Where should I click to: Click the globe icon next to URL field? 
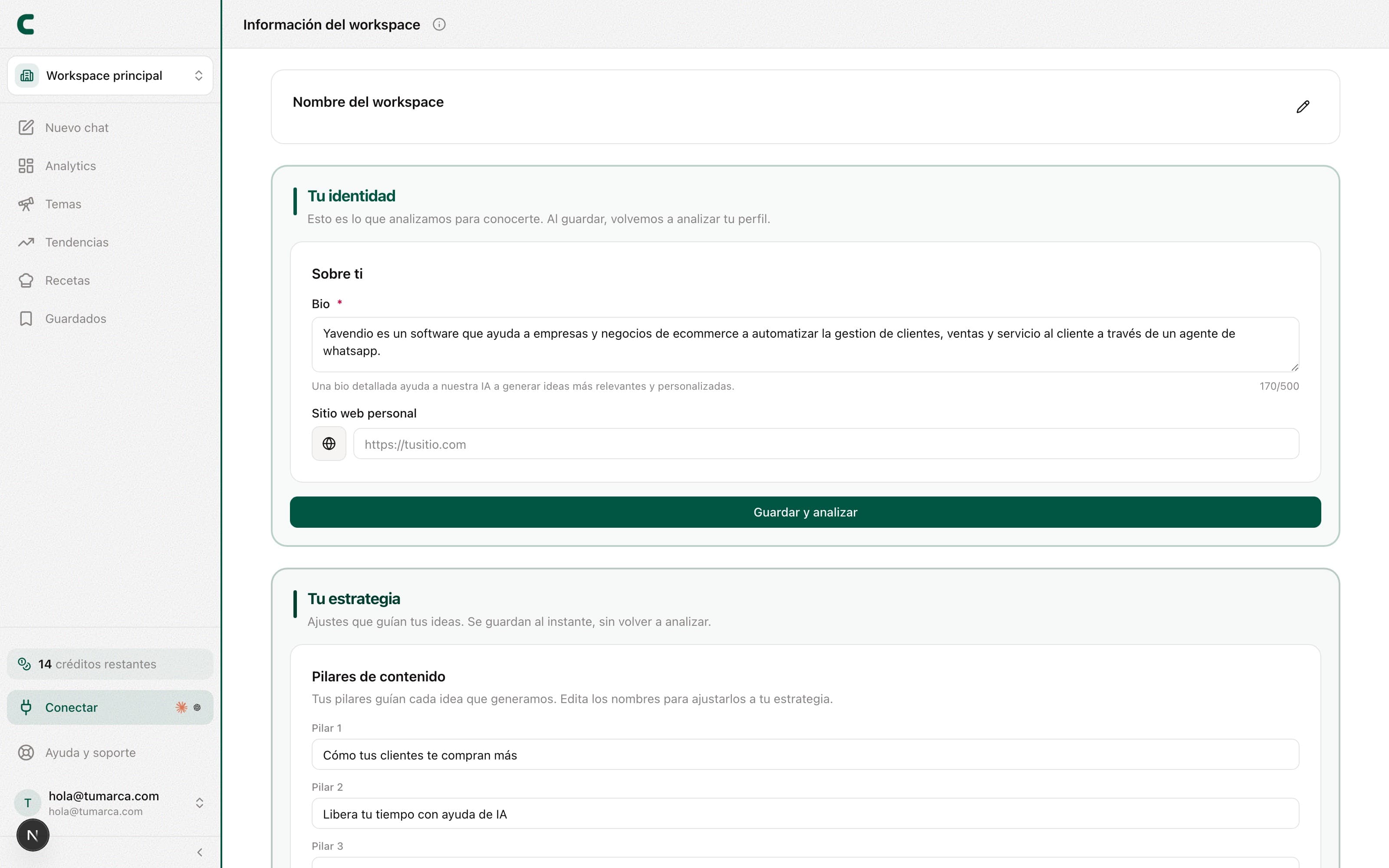[329, 444]
